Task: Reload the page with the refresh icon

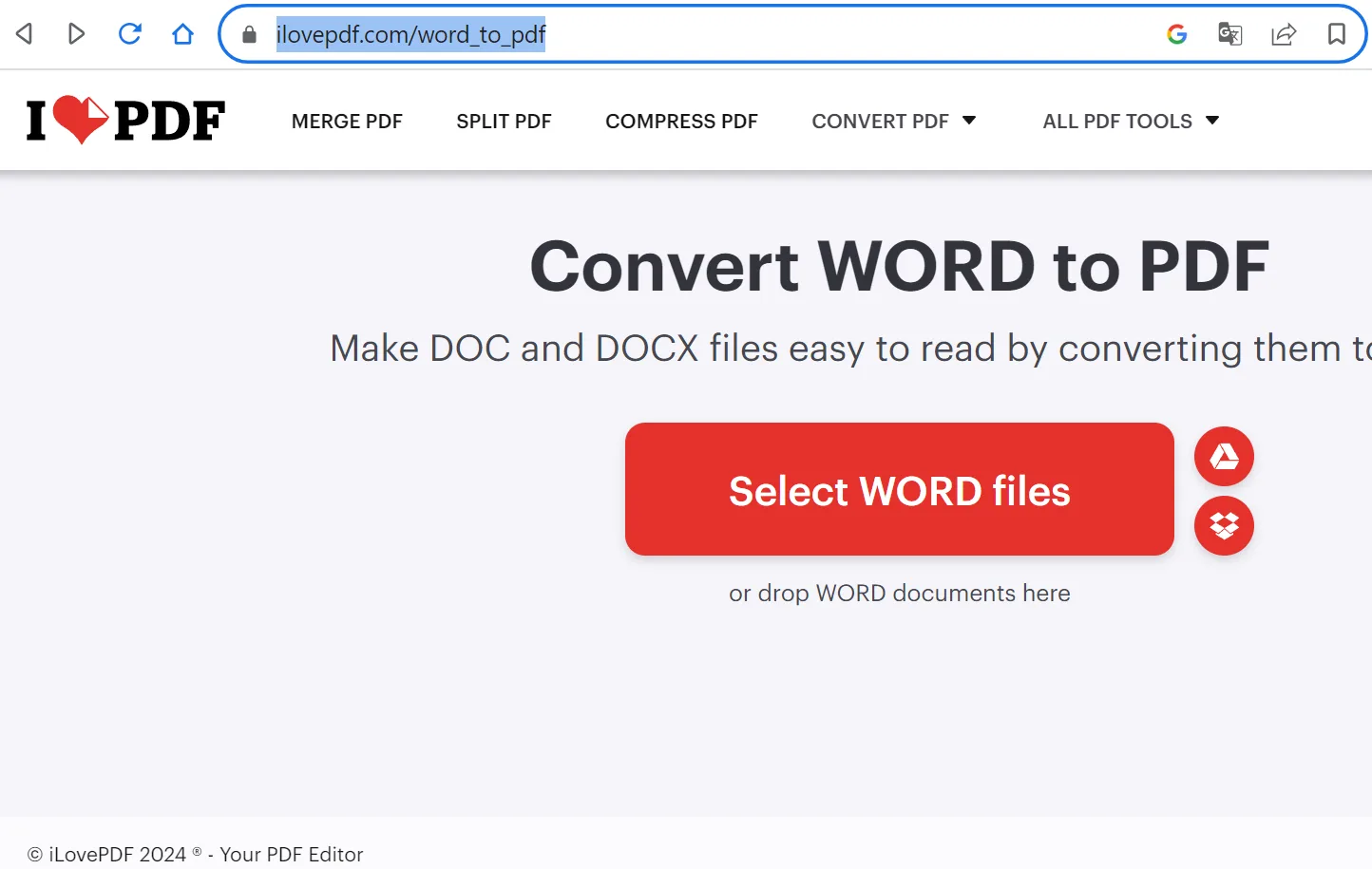Action: (x=129, y=34)
